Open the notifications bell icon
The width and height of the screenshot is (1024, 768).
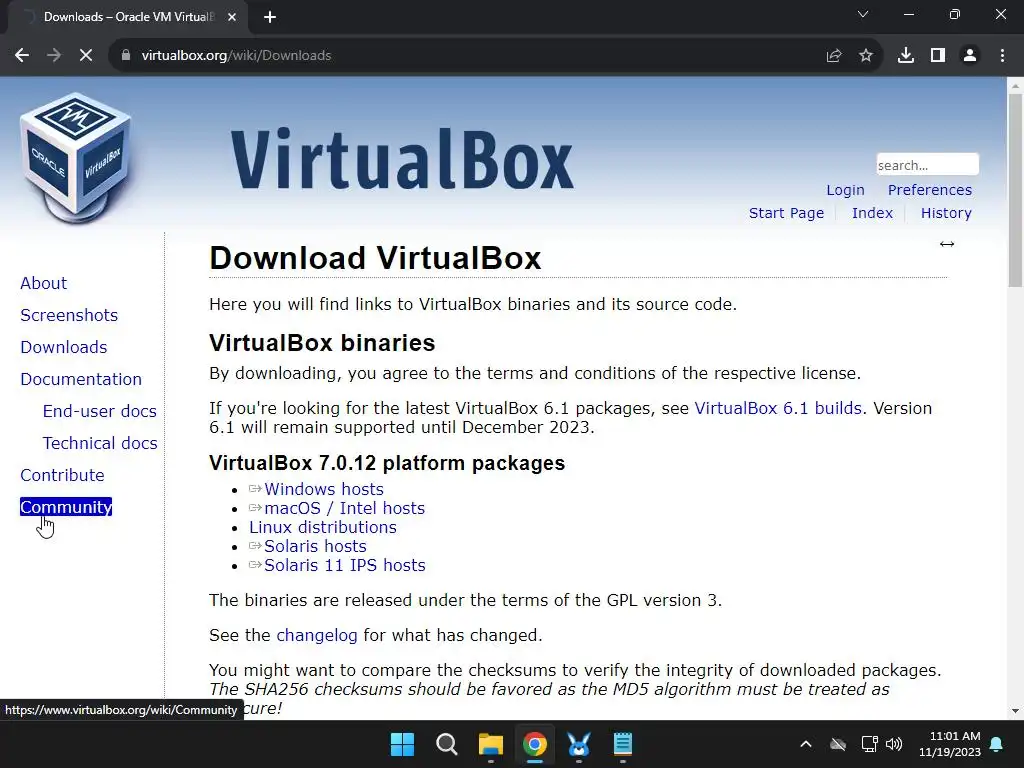pyautogui.click(x=997, y=744)
